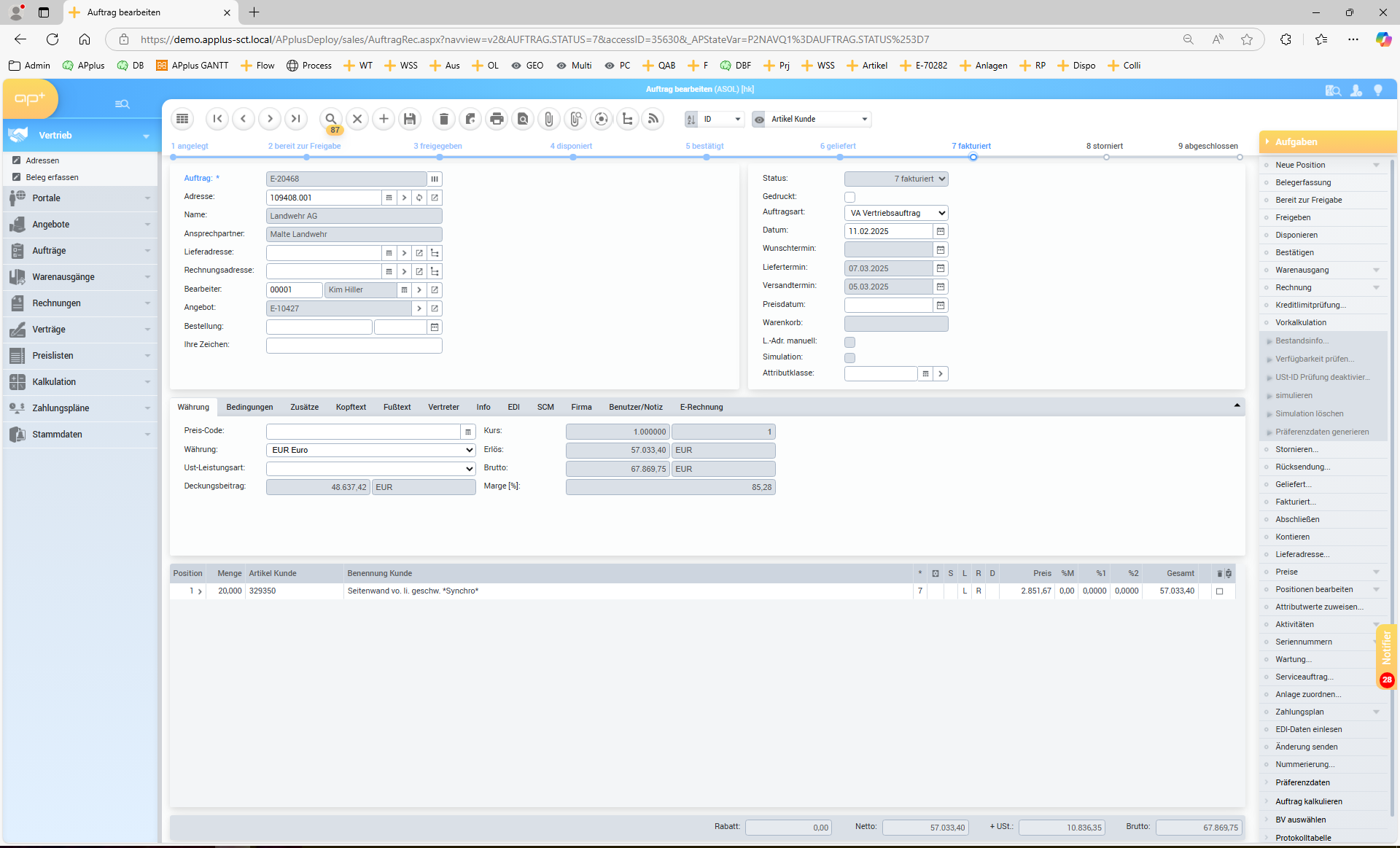This screenshot has height=848, width=1400.
Task: Open attachments paperclip icon
Action: [x=549, y=119]
